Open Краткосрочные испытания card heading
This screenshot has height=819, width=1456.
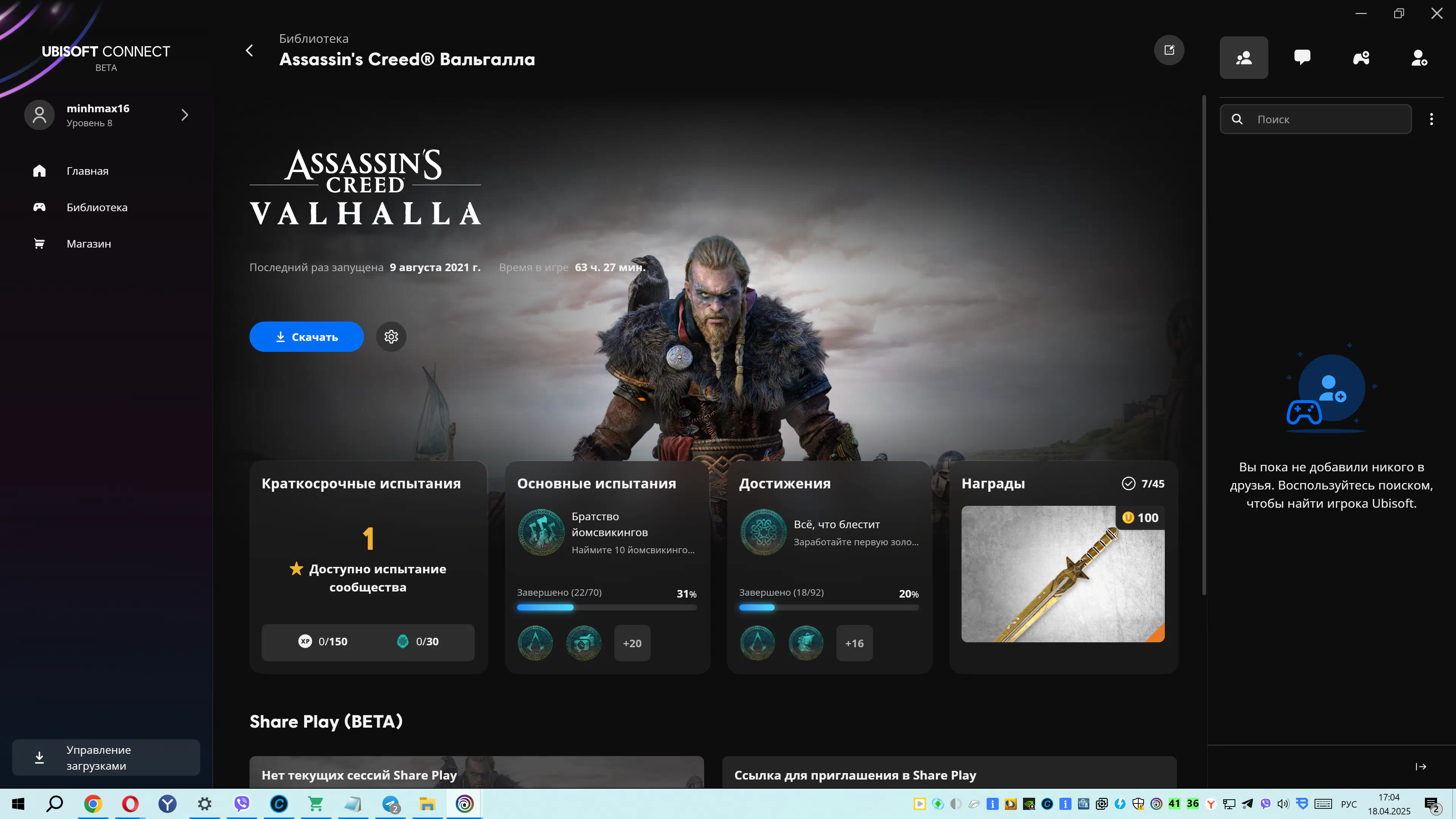361,484
